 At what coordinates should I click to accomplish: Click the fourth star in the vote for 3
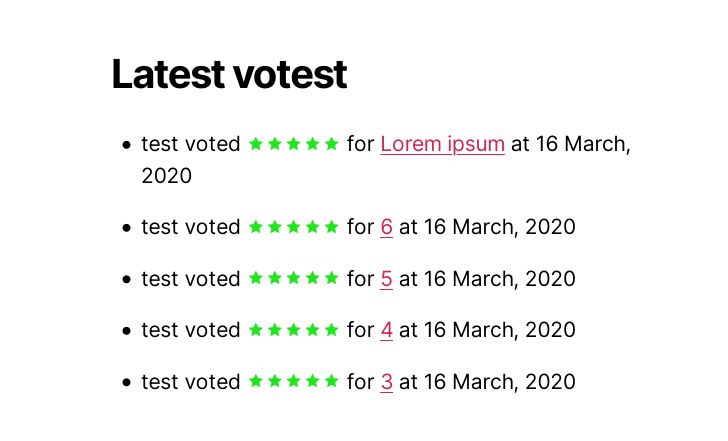tap(312, 382)
